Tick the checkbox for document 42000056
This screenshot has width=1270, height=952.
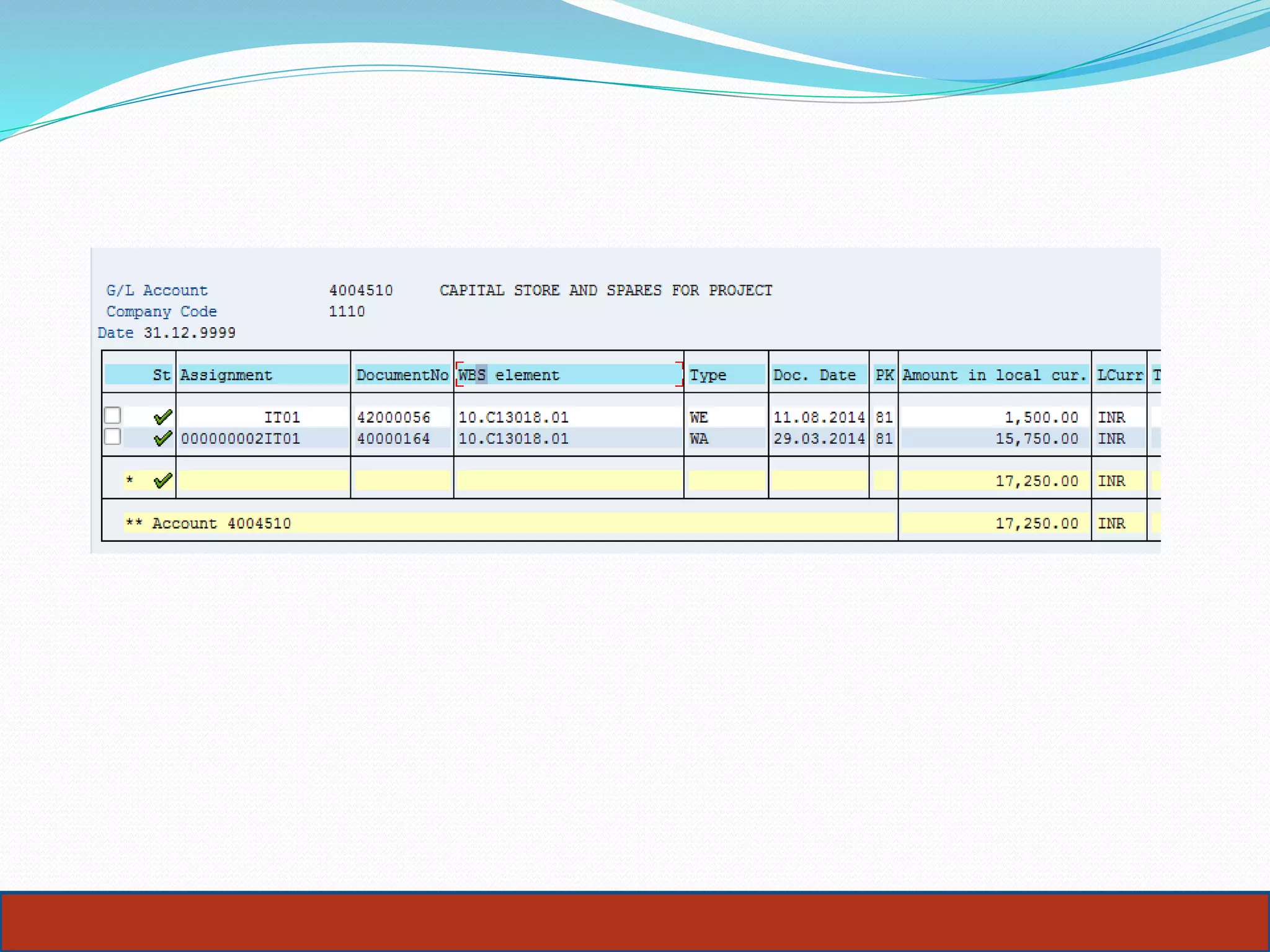coord(112,415)
